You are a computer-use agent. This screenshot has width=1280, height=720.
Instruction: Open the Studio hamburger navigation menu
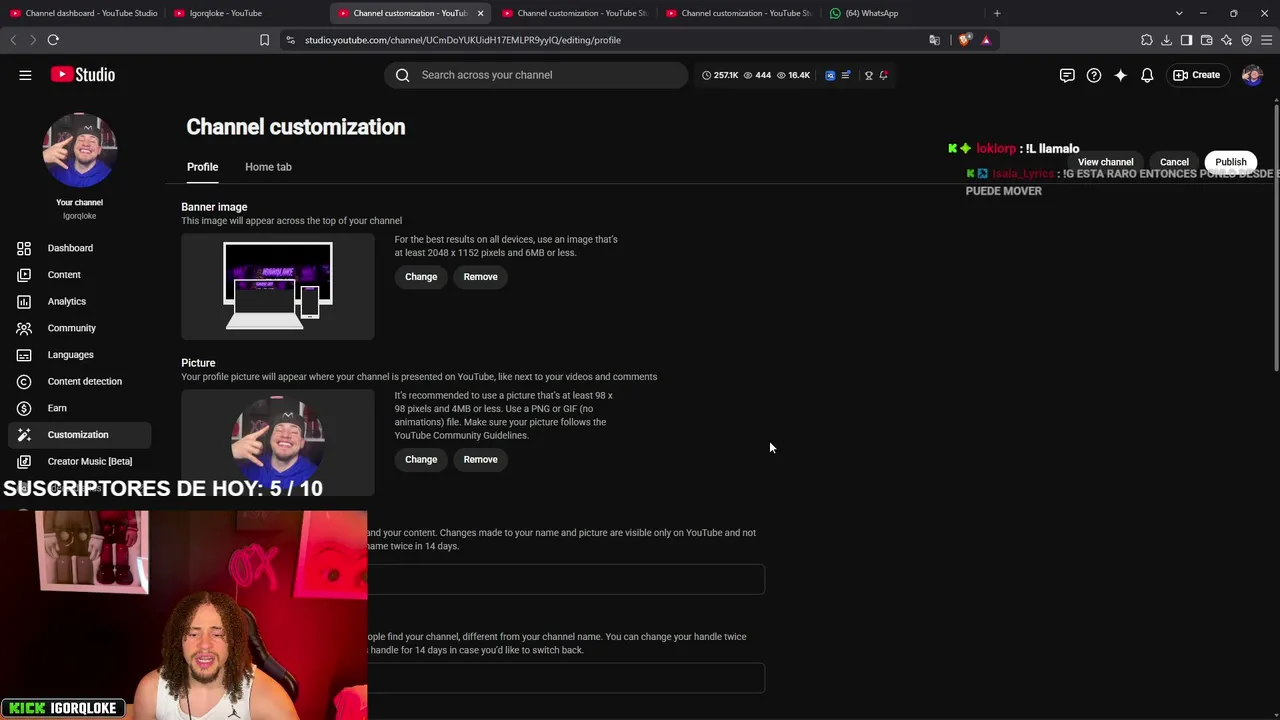click(x=25, y=75)
